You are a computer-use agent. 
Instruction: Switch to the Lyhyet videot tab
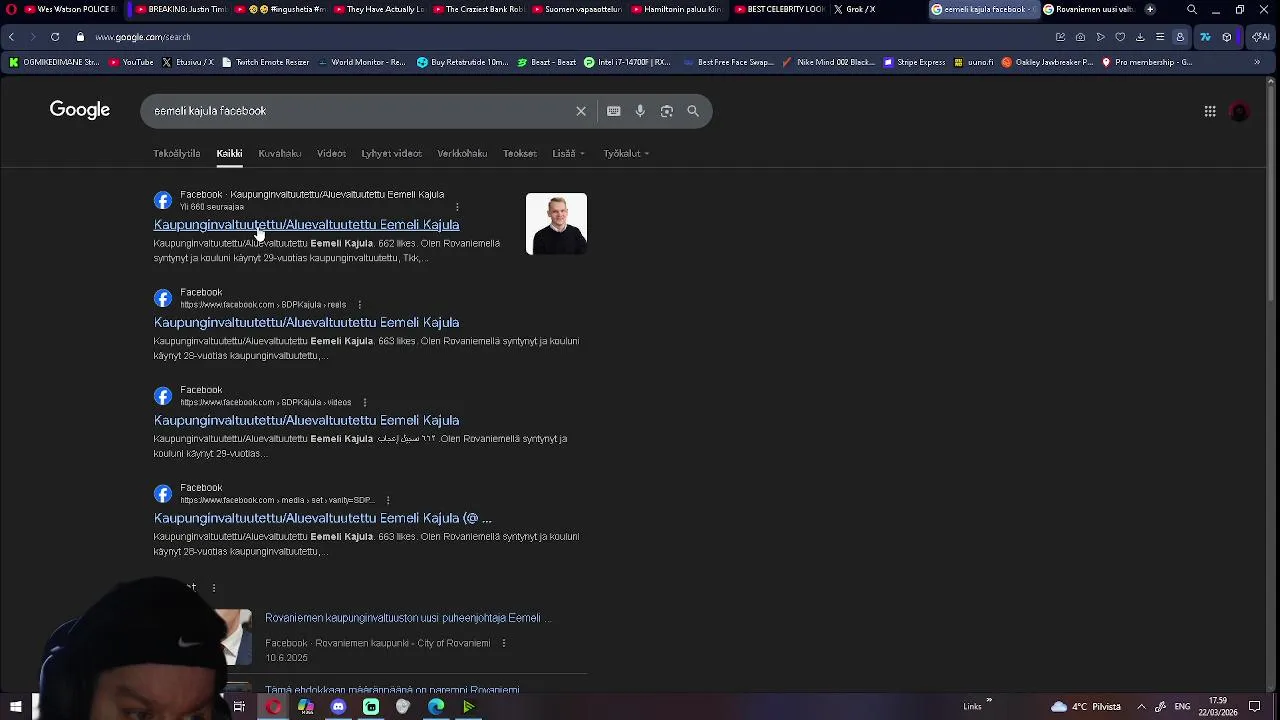(x=391, y=153)
